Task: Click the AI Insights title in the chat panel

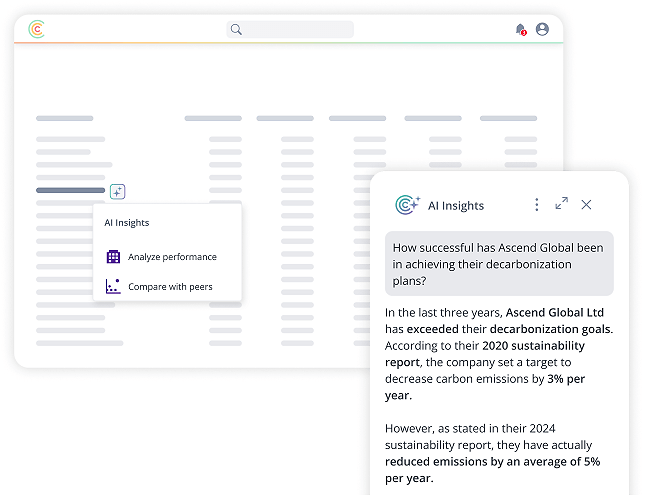Action: [x=456, y=206]
